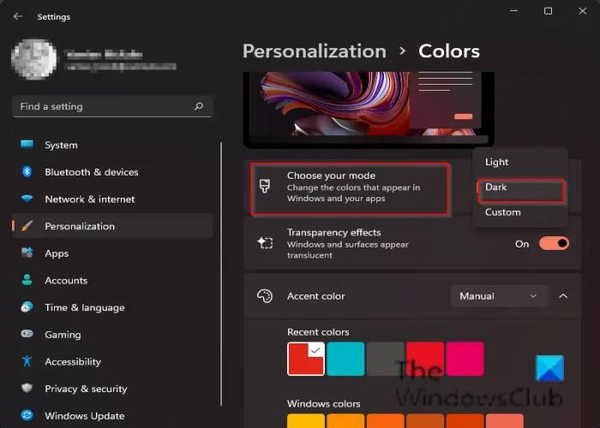Pick the gray recent color swatch
Viewport: 600px width, 428px height.
[385, 359]
